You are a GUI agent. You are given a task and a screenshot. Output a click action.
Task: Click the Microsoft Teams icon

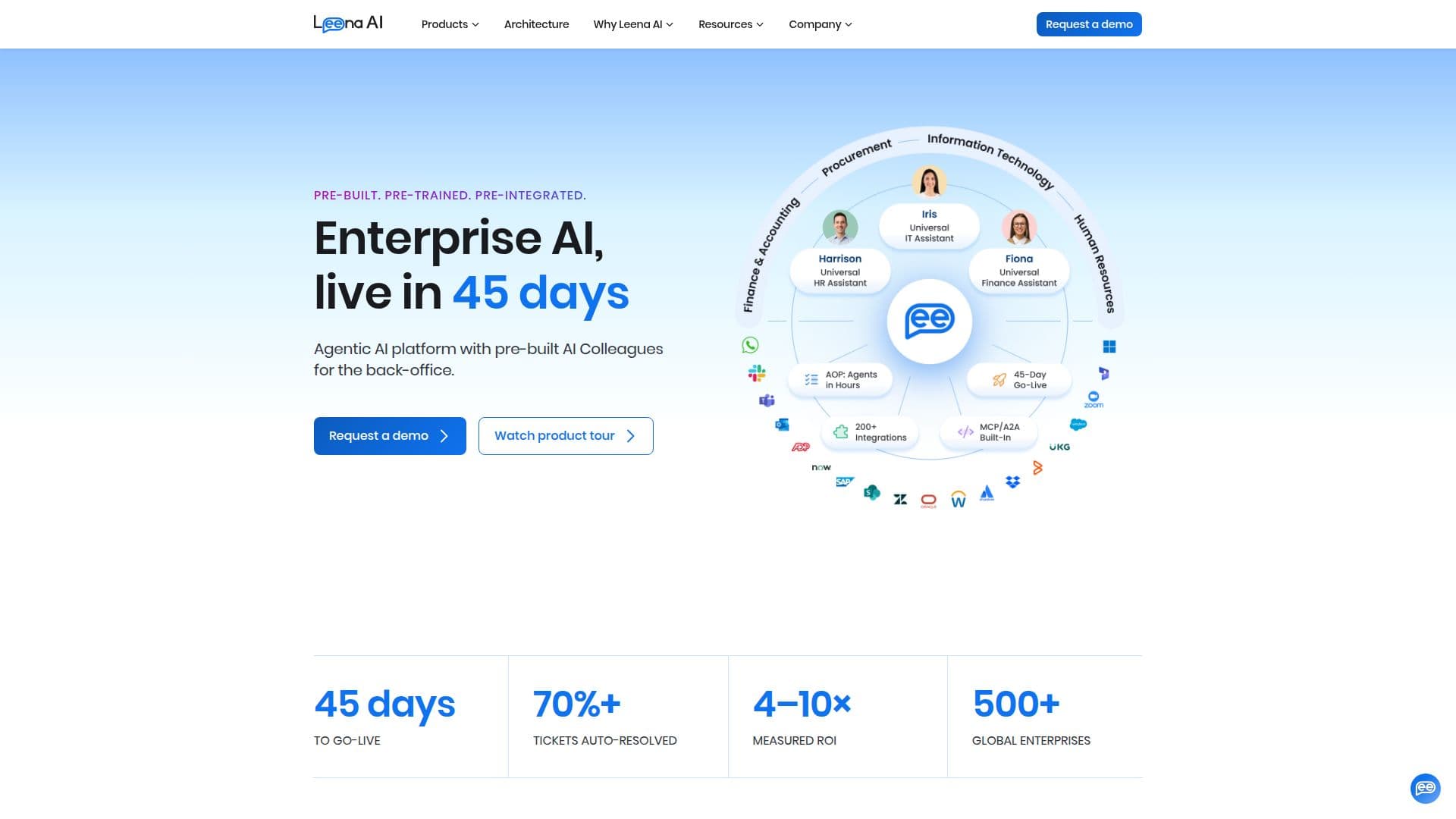[767, 400]
